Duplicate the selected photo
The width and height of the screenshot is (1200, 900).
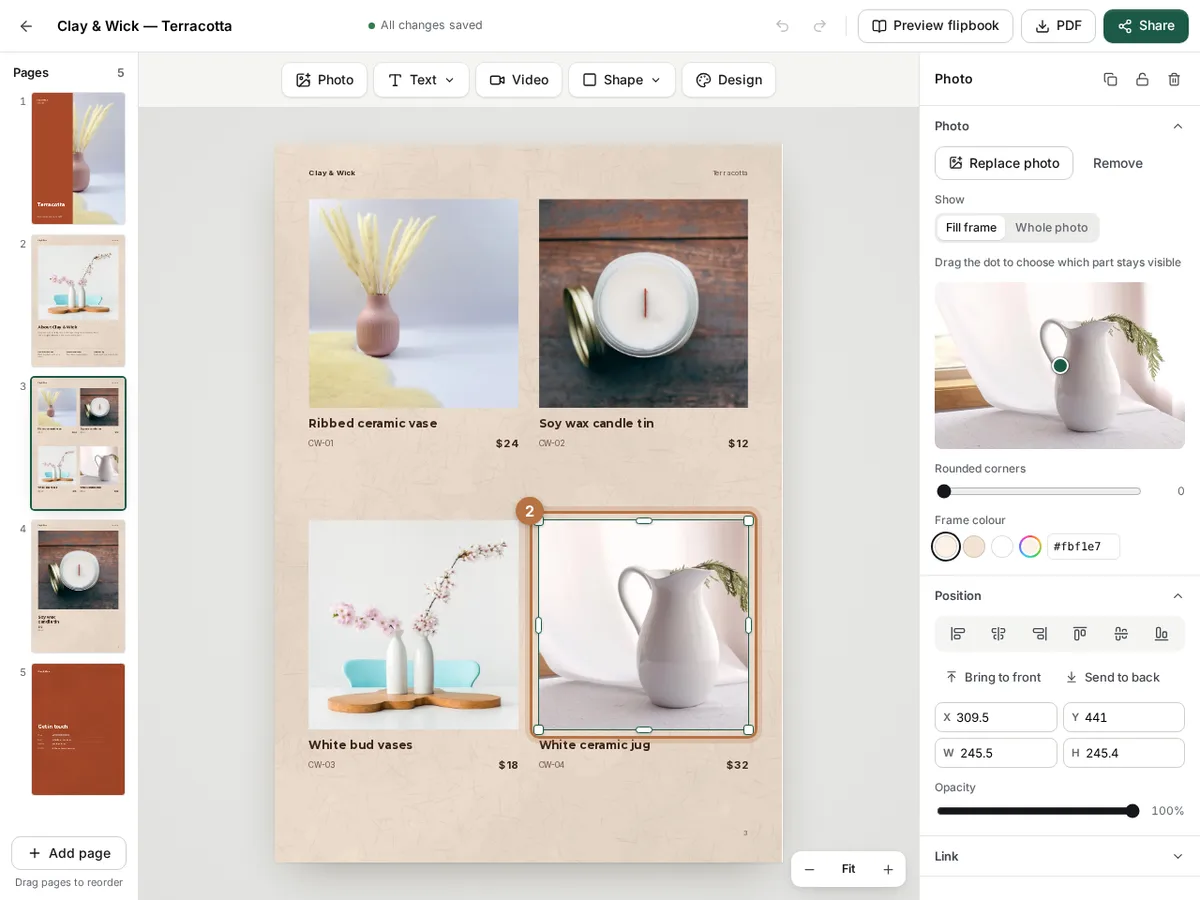pyautogui.click(x=1110, y=79)
